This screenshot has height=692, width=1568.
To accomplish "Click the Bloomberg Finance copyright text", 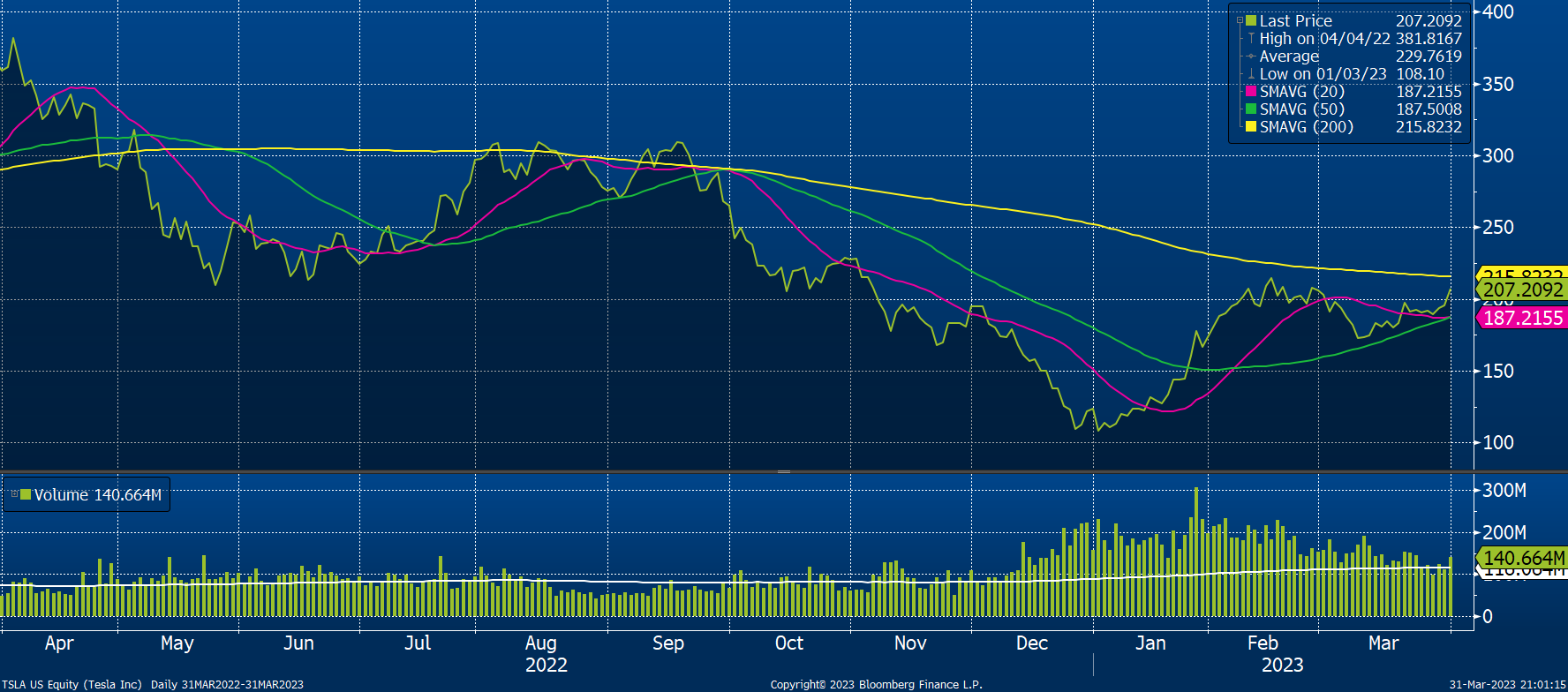I will 876,684.
